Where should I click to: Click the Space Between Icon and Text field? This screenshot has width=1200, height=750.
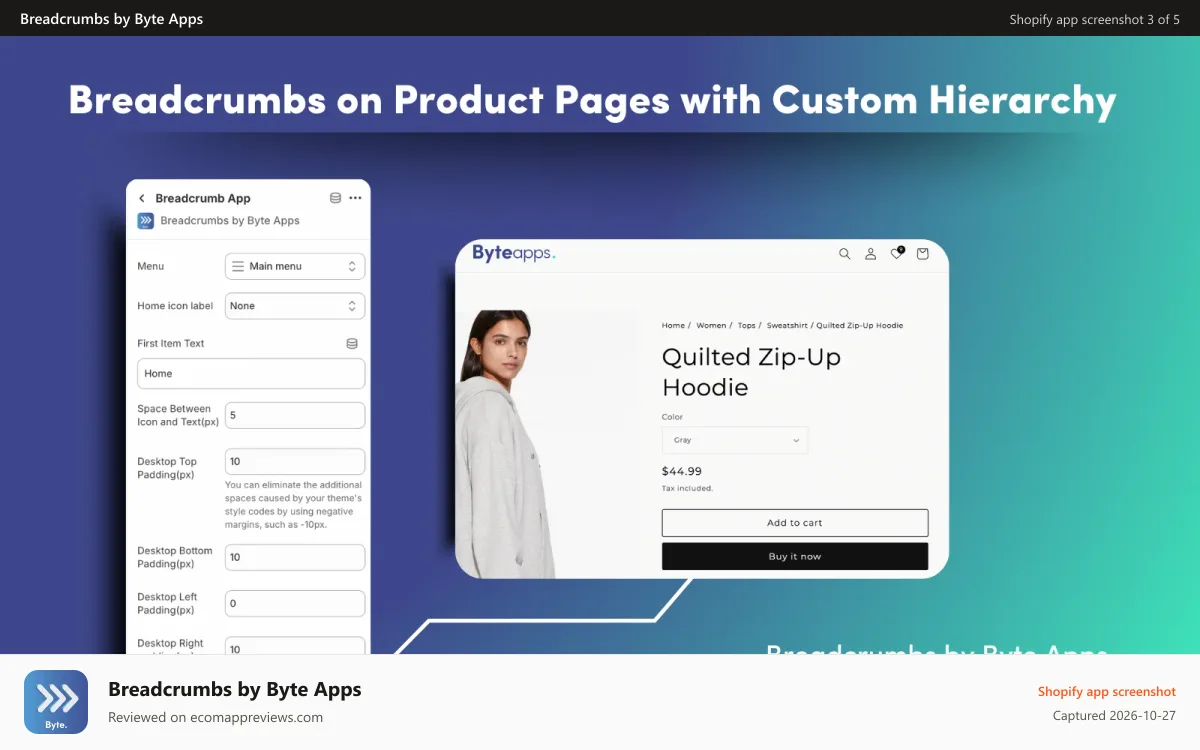(295, 415)
